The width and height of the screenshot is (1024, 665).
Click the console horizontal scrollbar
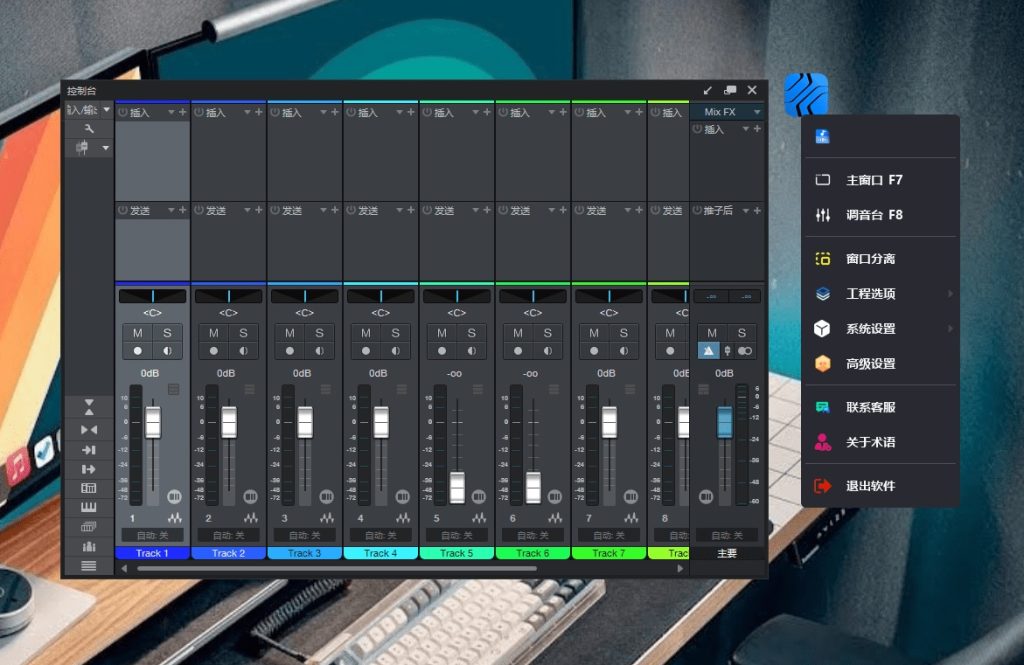coord(337,568)
